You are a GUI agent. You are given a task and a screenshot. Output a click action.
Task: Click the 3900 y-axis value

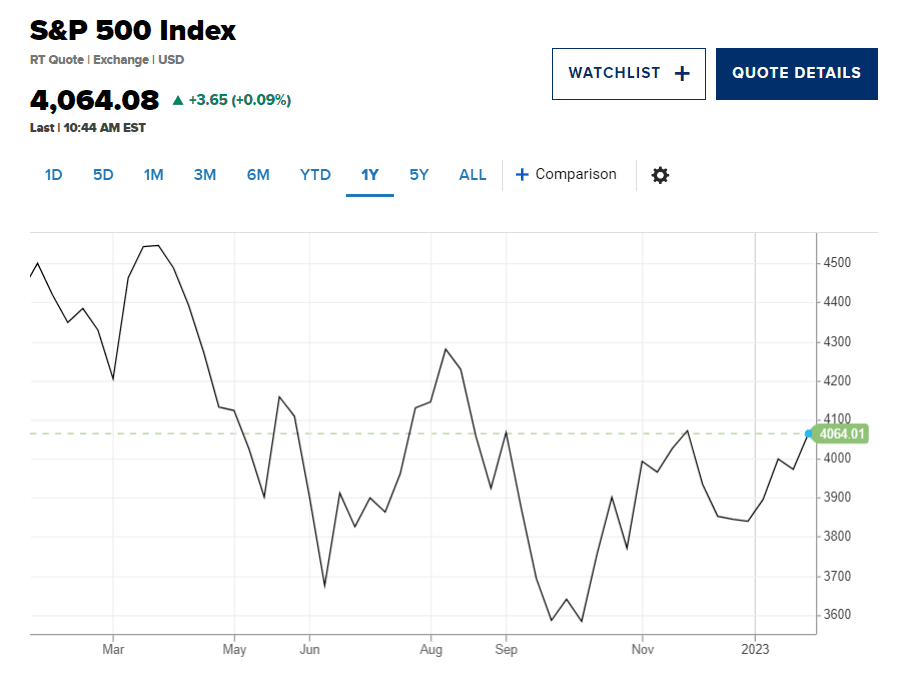(x=837, y=497)
